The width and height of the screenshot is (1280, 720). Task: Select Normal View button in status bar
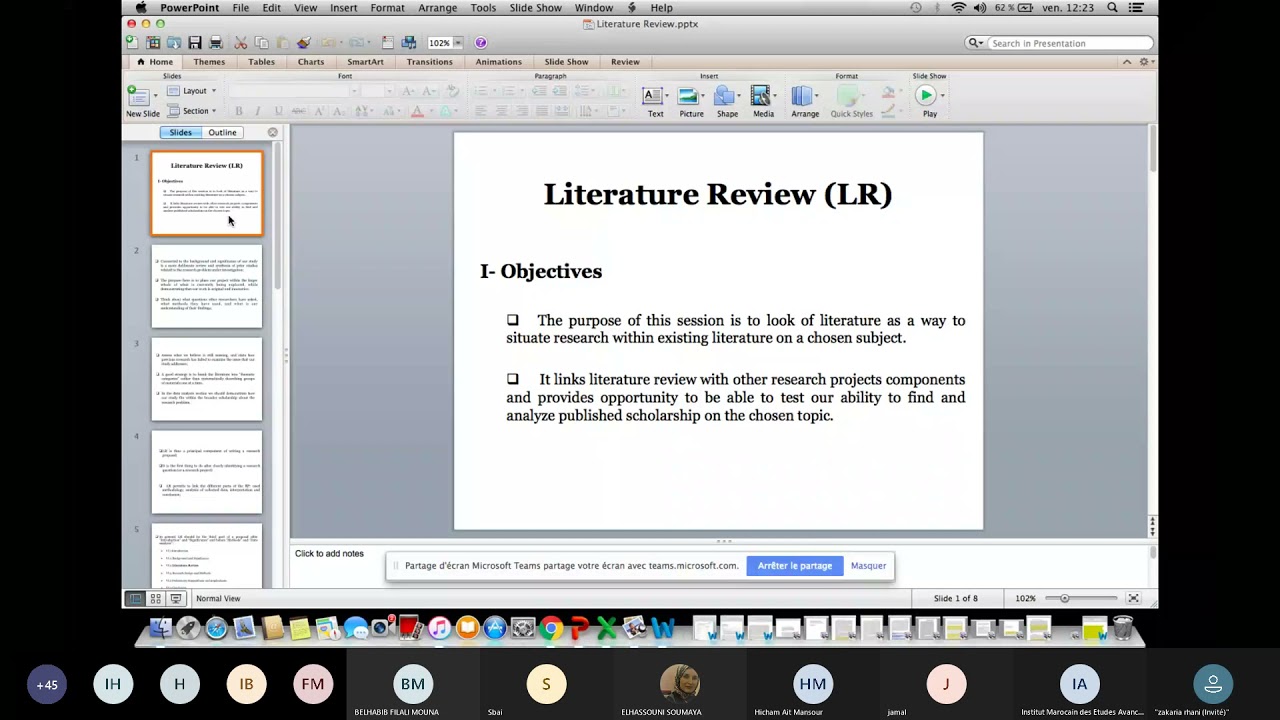(x=134, y=598)
